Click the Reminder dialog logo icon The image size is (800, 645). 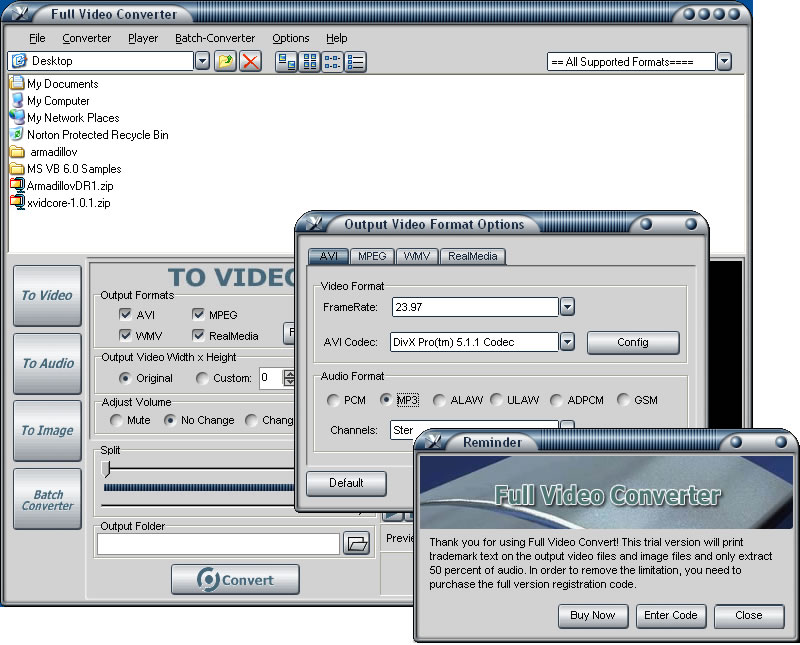(x=433, y=441)
